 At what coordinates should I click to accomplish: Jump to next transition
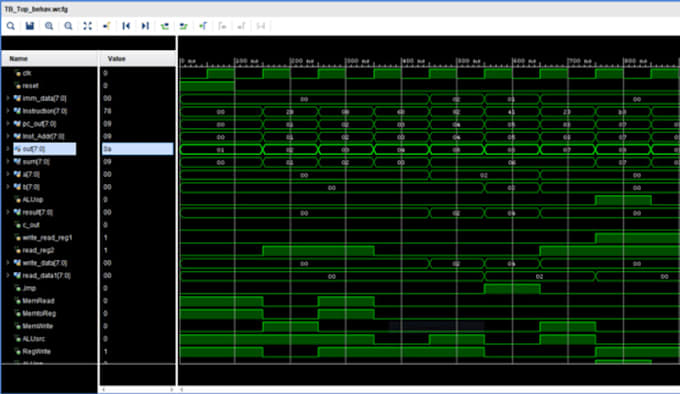[183, 26]
